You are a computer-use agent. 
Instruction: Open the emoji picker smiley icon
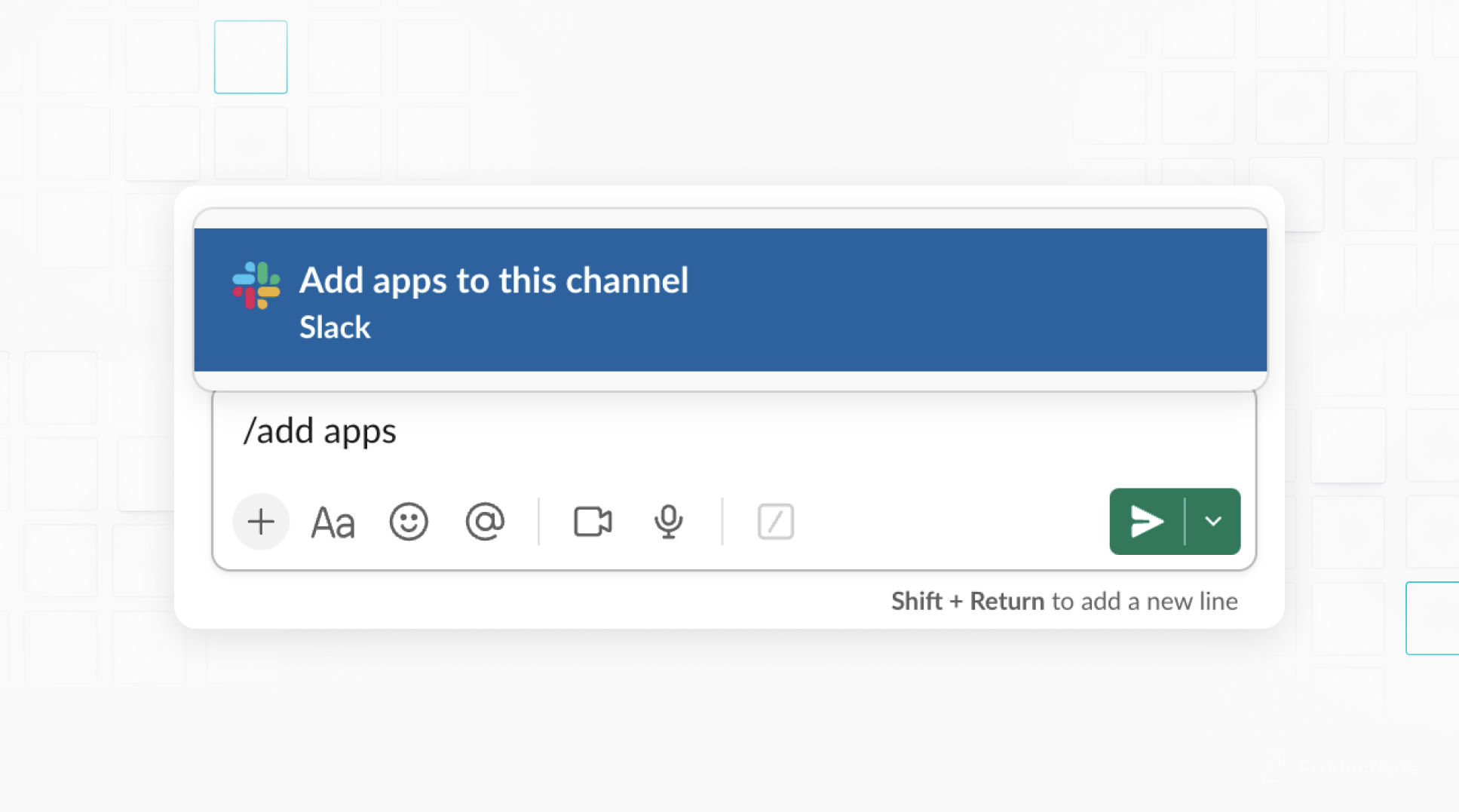point(409,522)
